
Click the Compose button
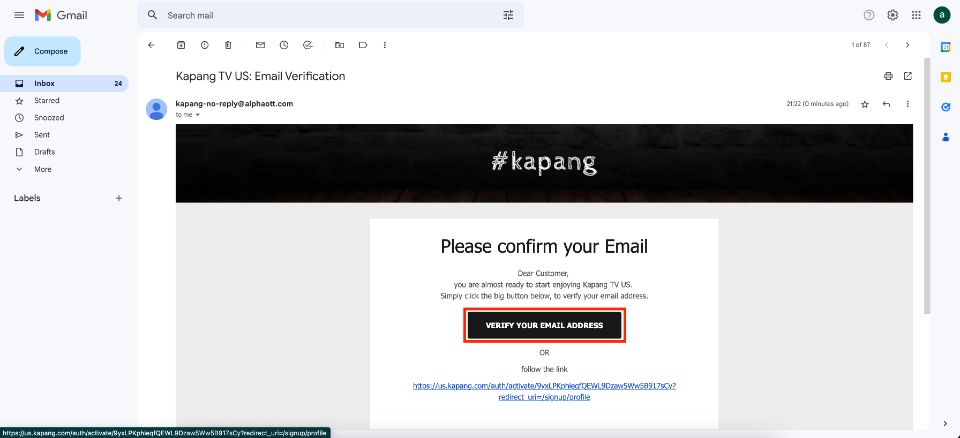tap(42, 51)
